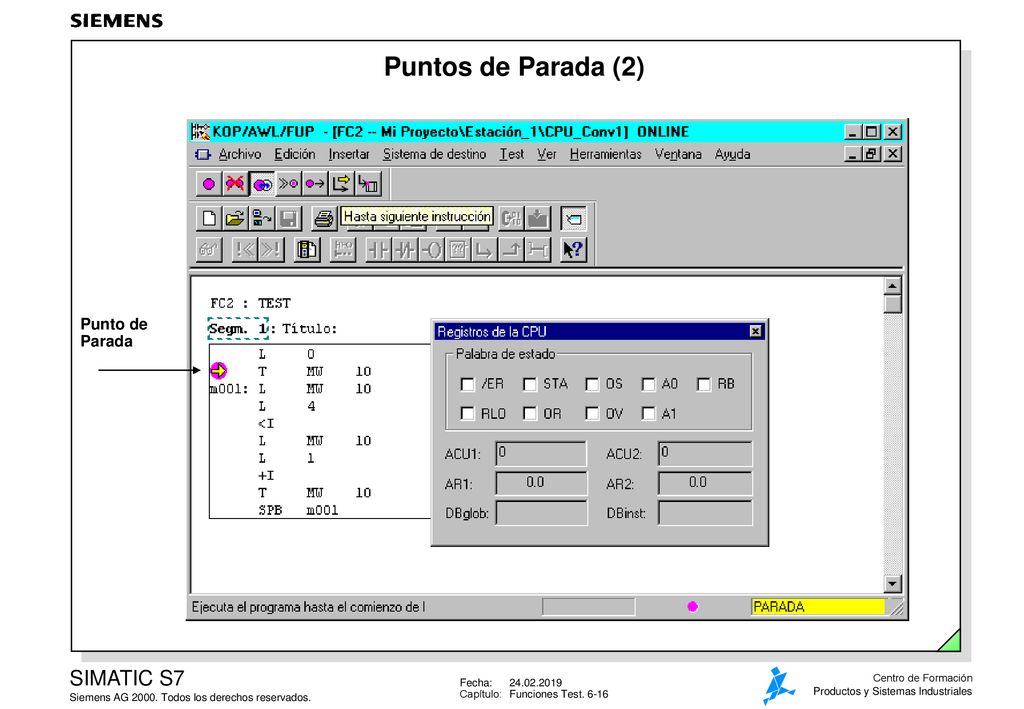Screen dimensions: 1024x709
Task: Insert a normally closed contact
Action: point(405,249)
